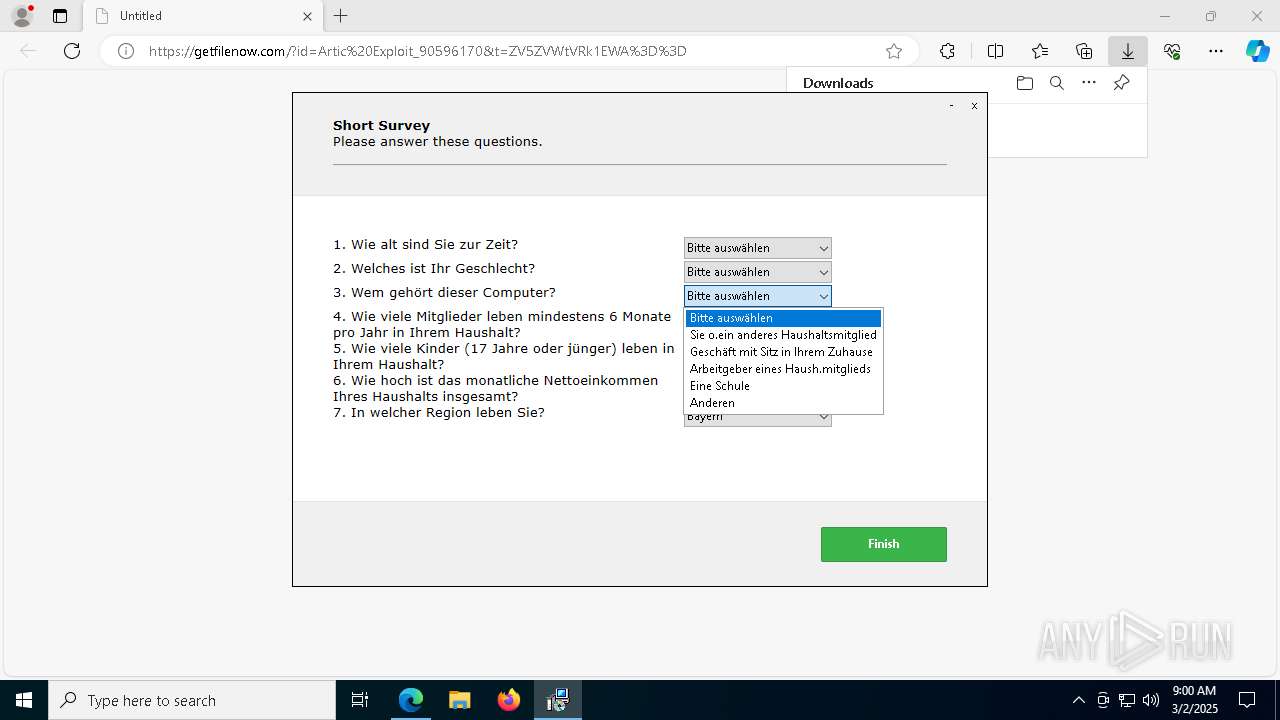Pin the Downloads panel
The width and height of the screenshot is (1280, 720).
point(1121,83)
